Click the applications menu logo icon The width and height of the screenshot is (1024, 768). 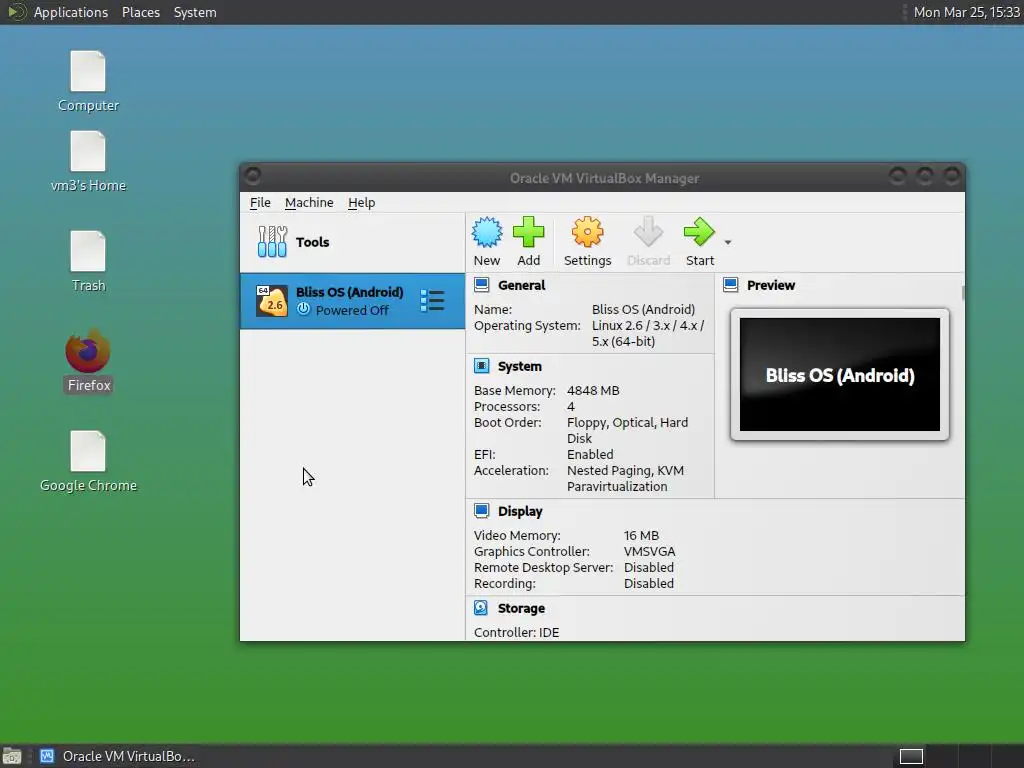15,12
